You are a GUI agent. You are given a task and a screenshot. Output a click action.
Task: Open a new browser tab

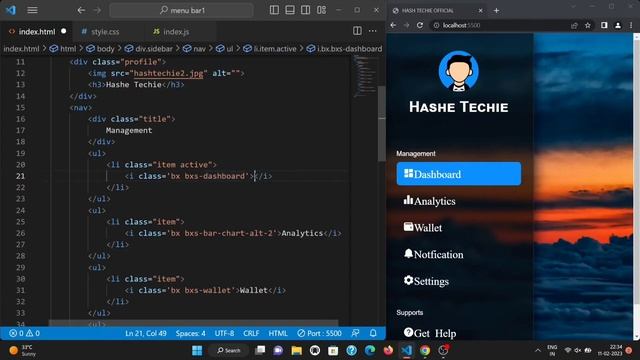pos(496,10)
